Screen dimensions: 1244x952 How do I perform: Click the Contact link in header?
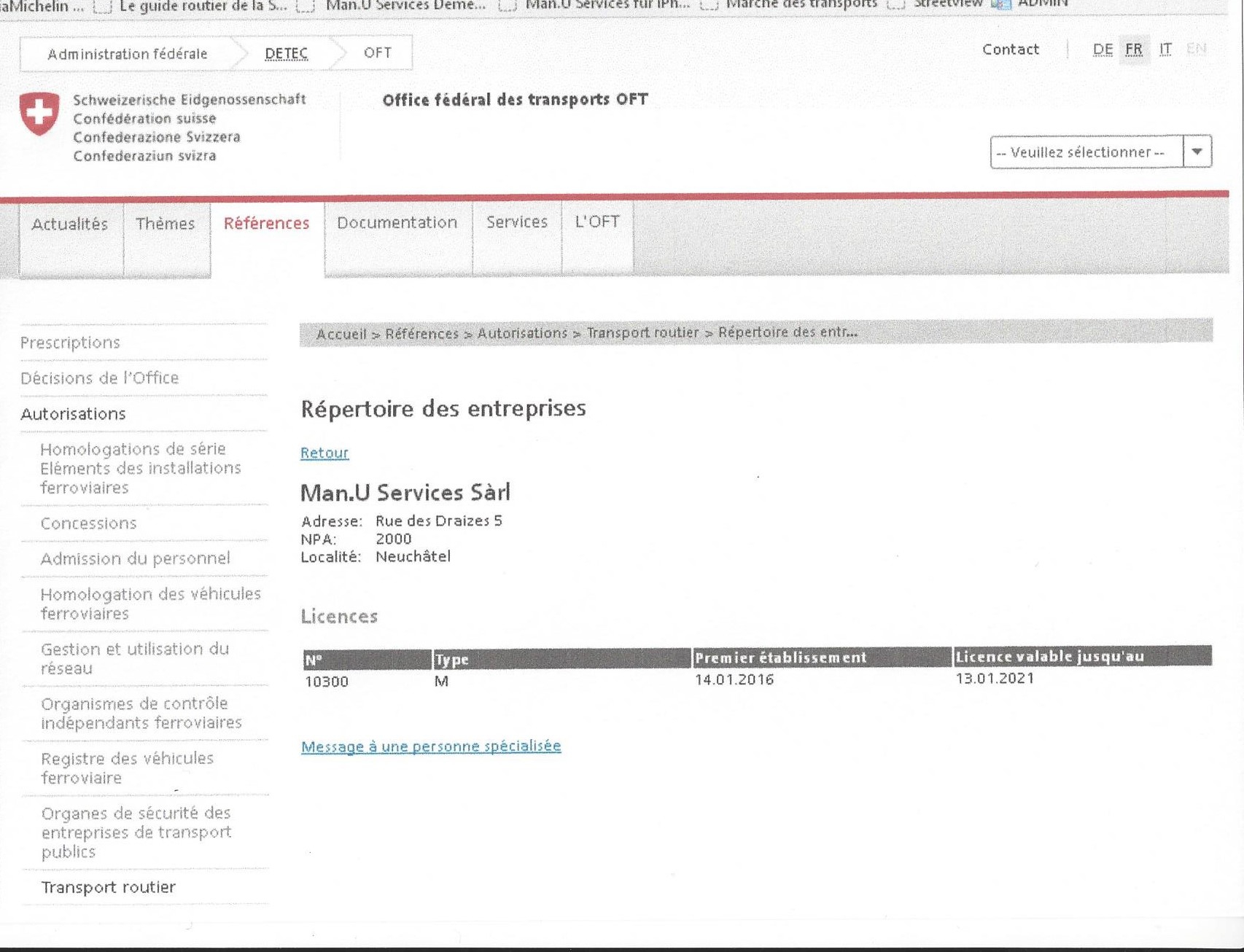point(1011,50)
